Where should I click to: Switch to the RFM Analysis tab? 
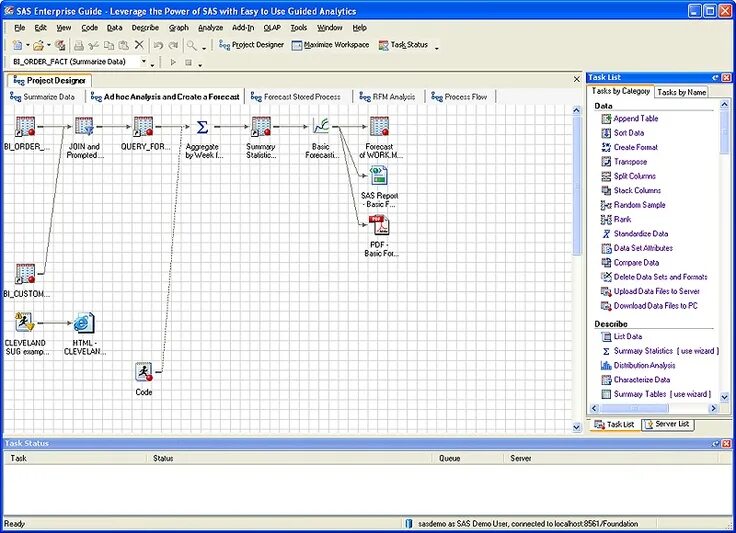tap(387, 97)
